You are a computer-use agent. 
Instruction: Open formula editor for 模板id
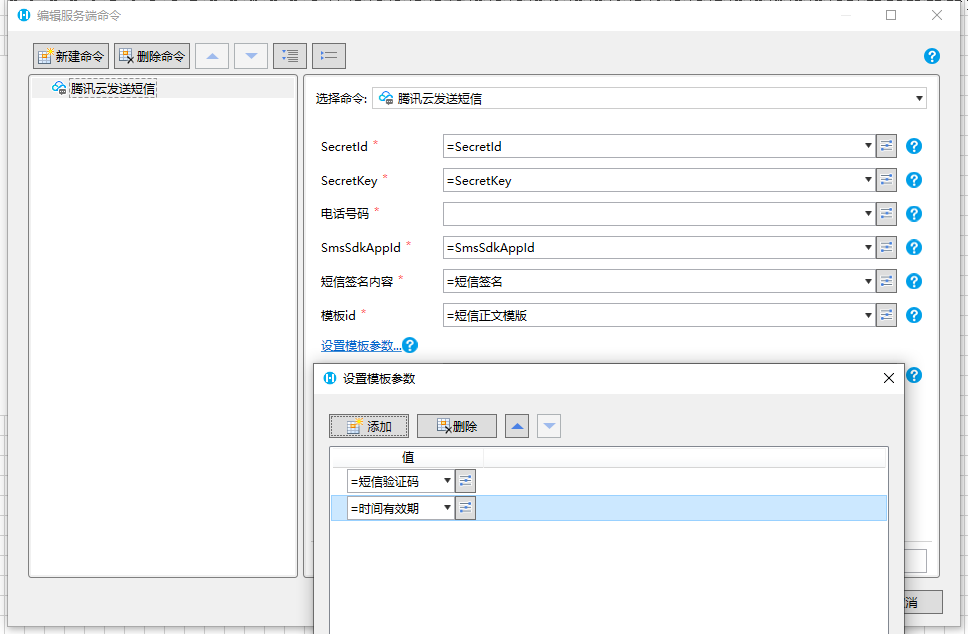pos(887,315)
